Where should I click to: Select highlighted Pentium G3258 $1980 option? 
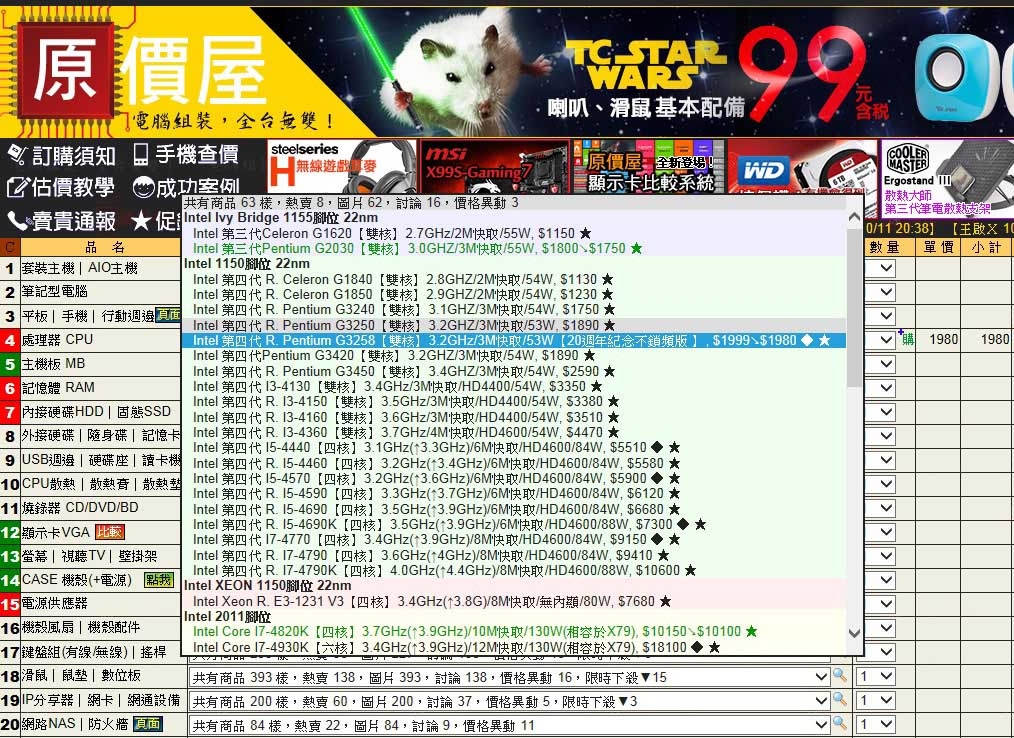pos(513,340)
